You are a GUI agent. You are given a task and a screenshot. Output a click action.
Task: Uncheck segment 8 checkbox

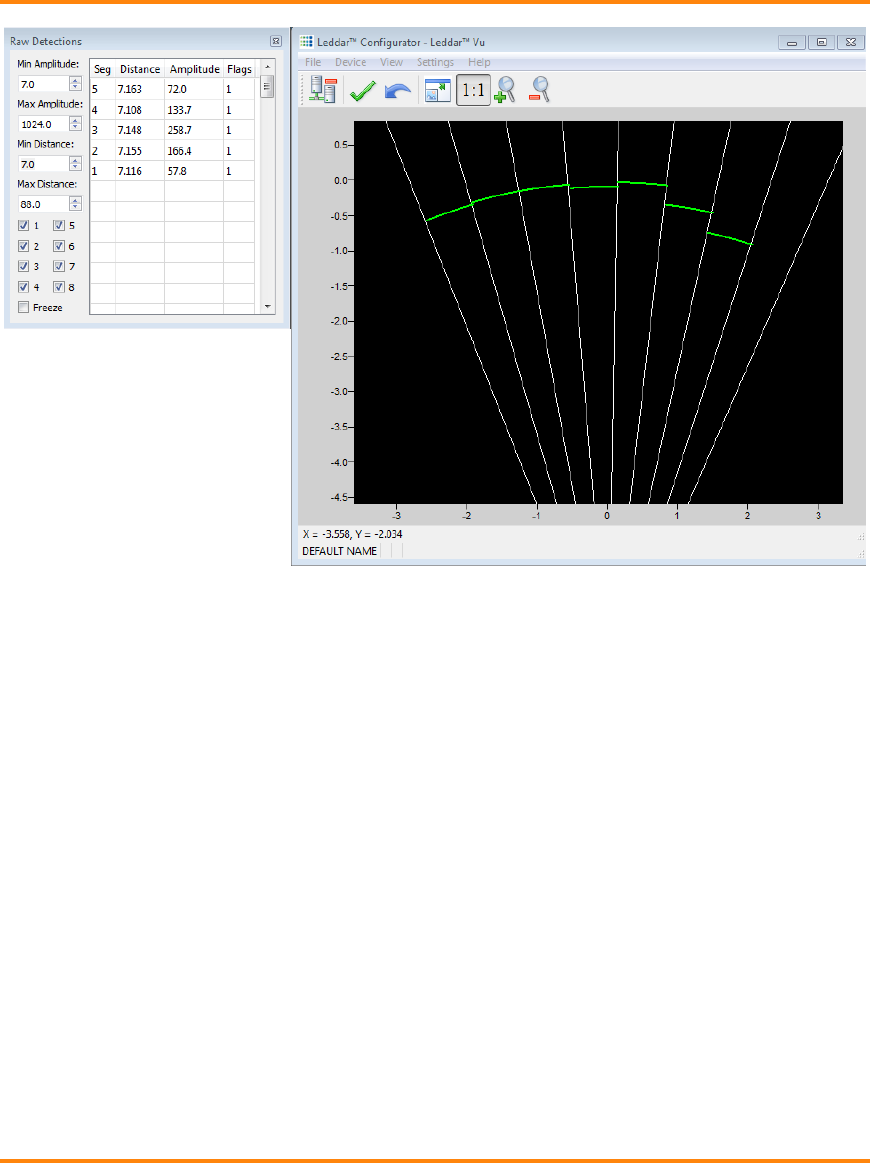coord(59,287)
